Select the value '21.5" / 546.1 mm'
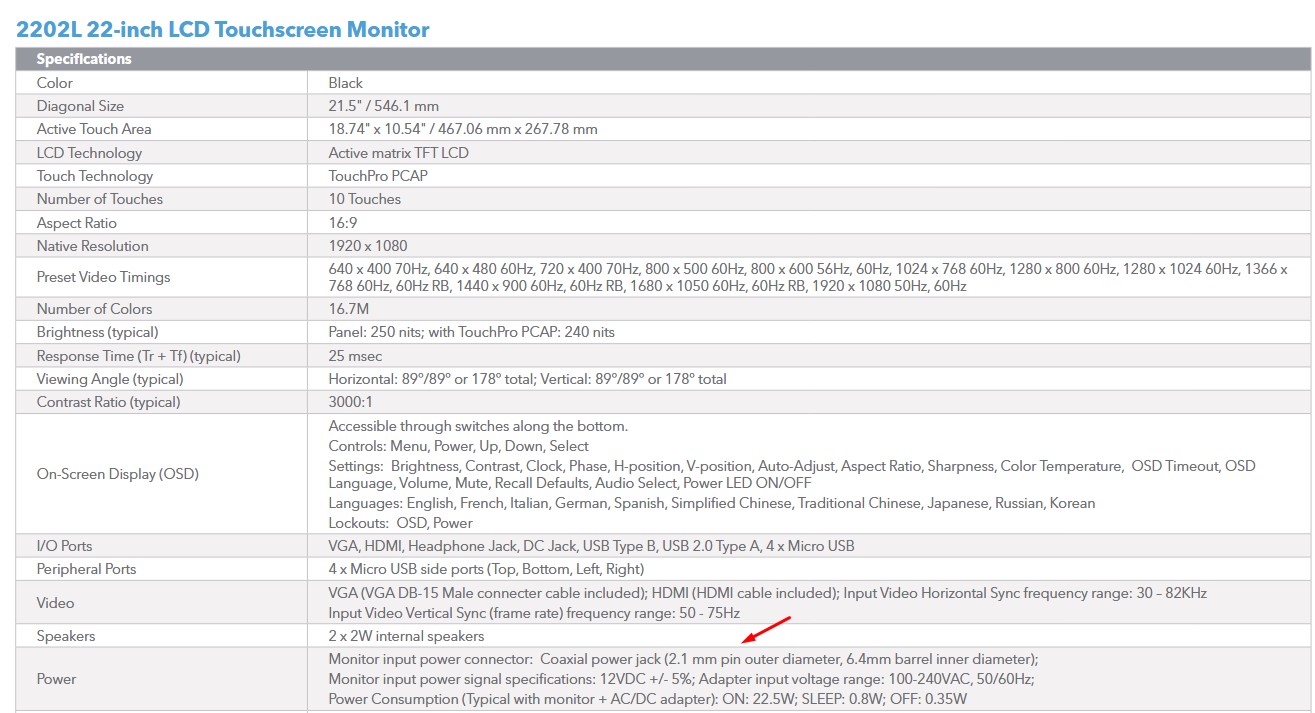Viewport: 1315px width, 713px height. point(384,106)
